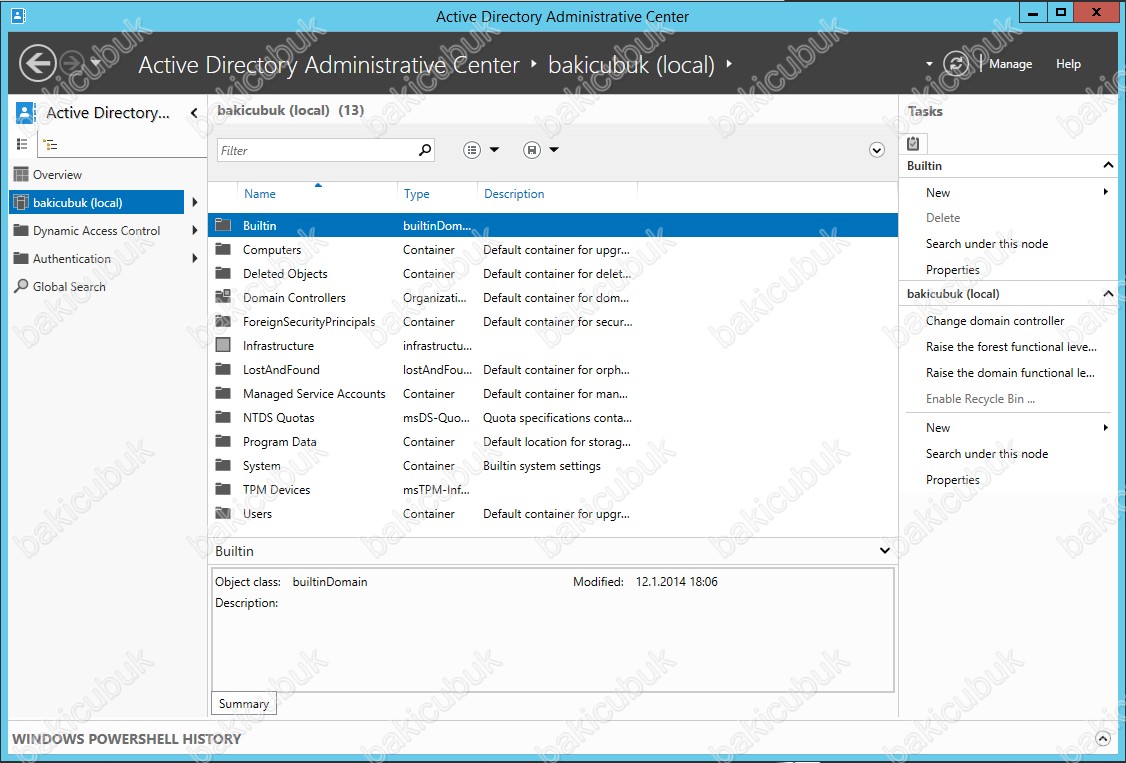Screen dimensions: 1126x763
Task: Open the Help menu
Action: (x=1068, y=64)
